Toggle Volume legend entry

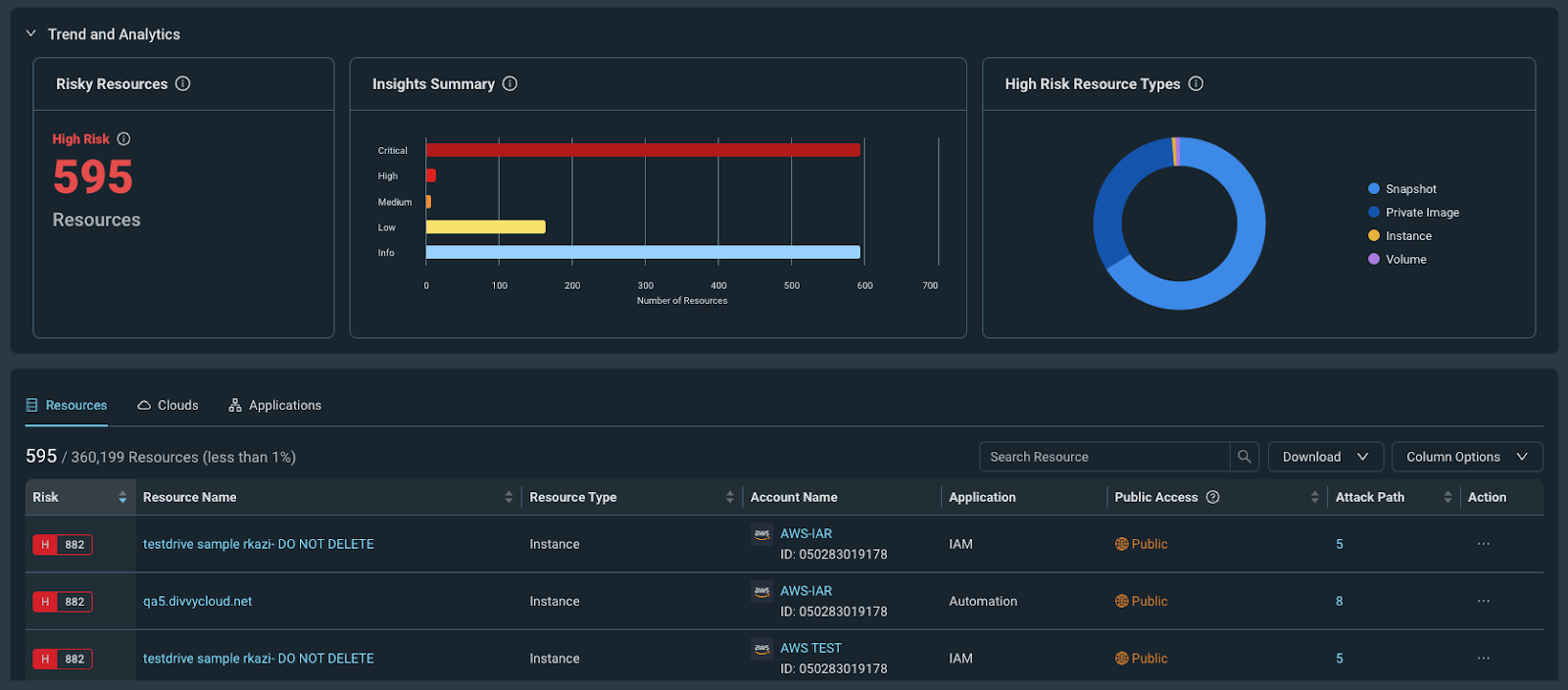click(x=1397, y=260)
